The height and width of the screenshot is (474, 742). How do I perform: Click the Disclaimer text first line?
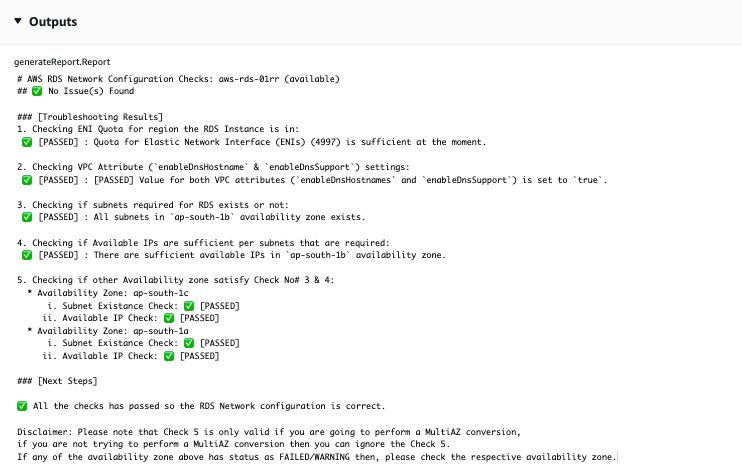pos(270,431)
